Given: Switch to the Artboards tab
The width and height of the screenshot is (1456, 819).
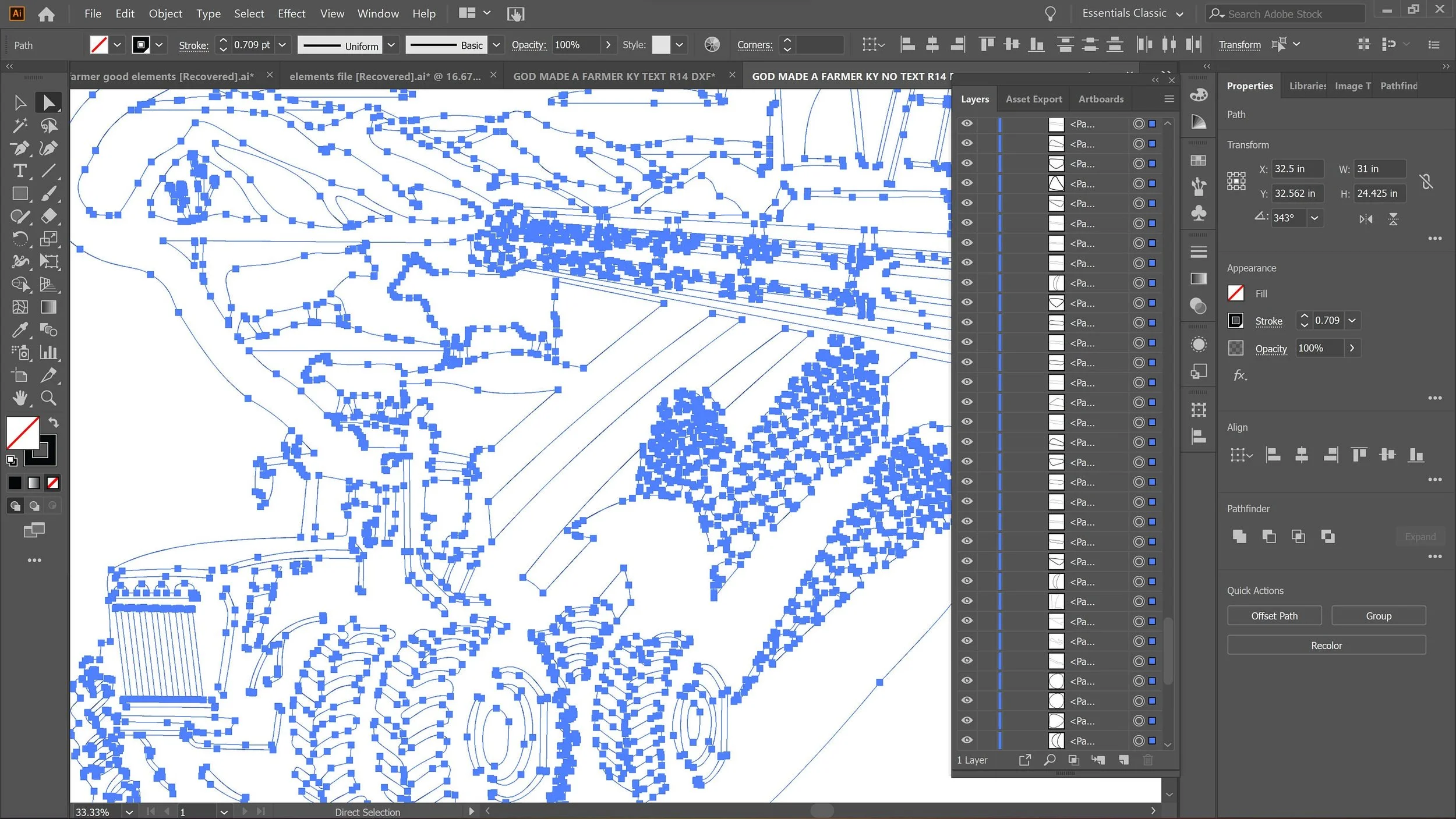Looking at the screenshot, I should [1101, 99].
